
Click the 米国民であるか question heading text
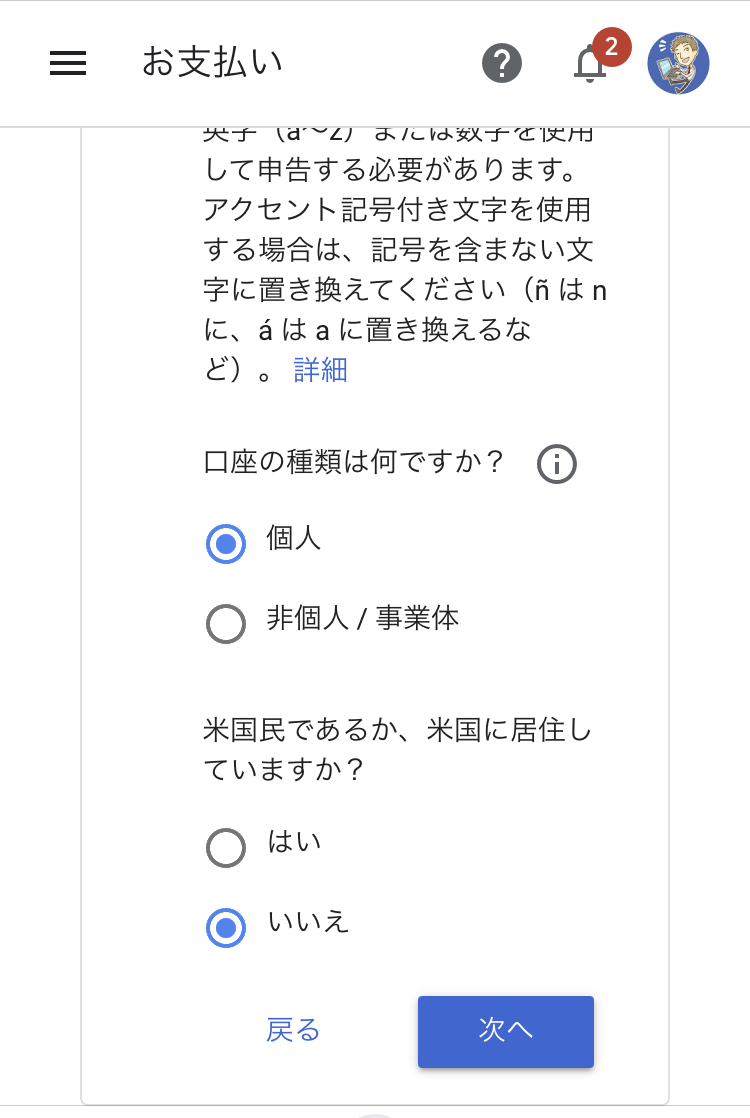(398, 749)
